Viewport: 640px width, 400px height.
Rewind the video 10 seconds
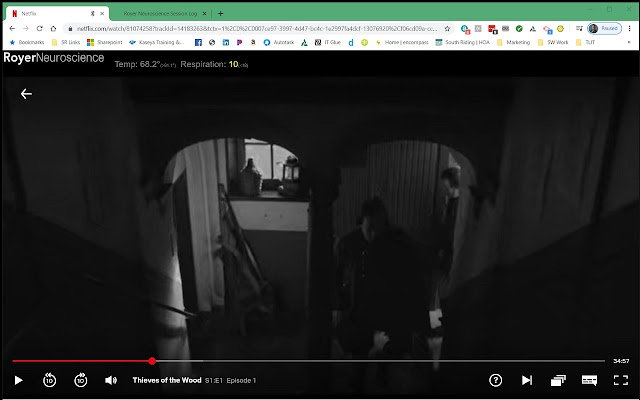(49, 380)
